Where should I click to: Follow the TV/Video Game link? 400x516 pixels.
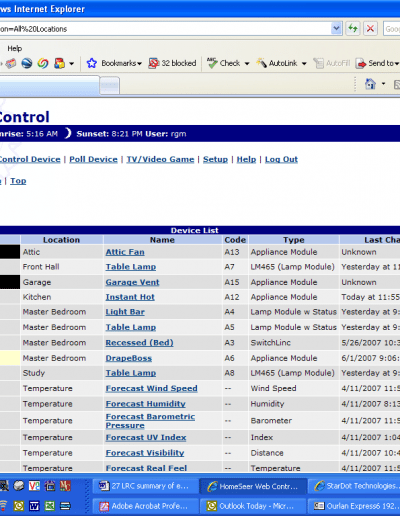click(x=160, y=159)
